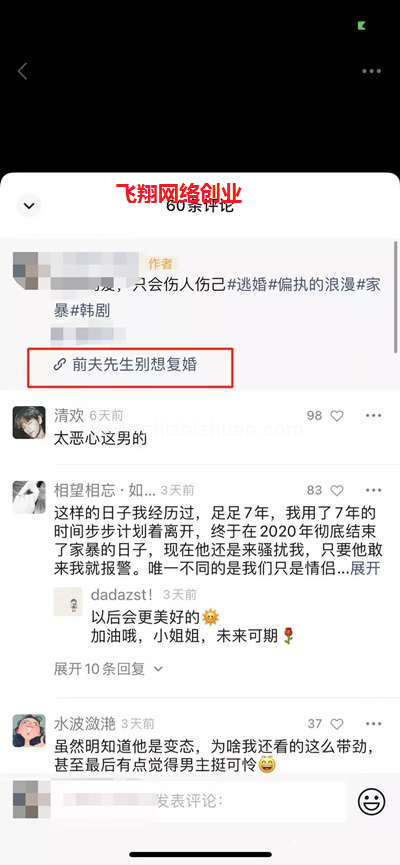Tap the back arrow at top left
This screenshot has width=400, height=865.
23,71
